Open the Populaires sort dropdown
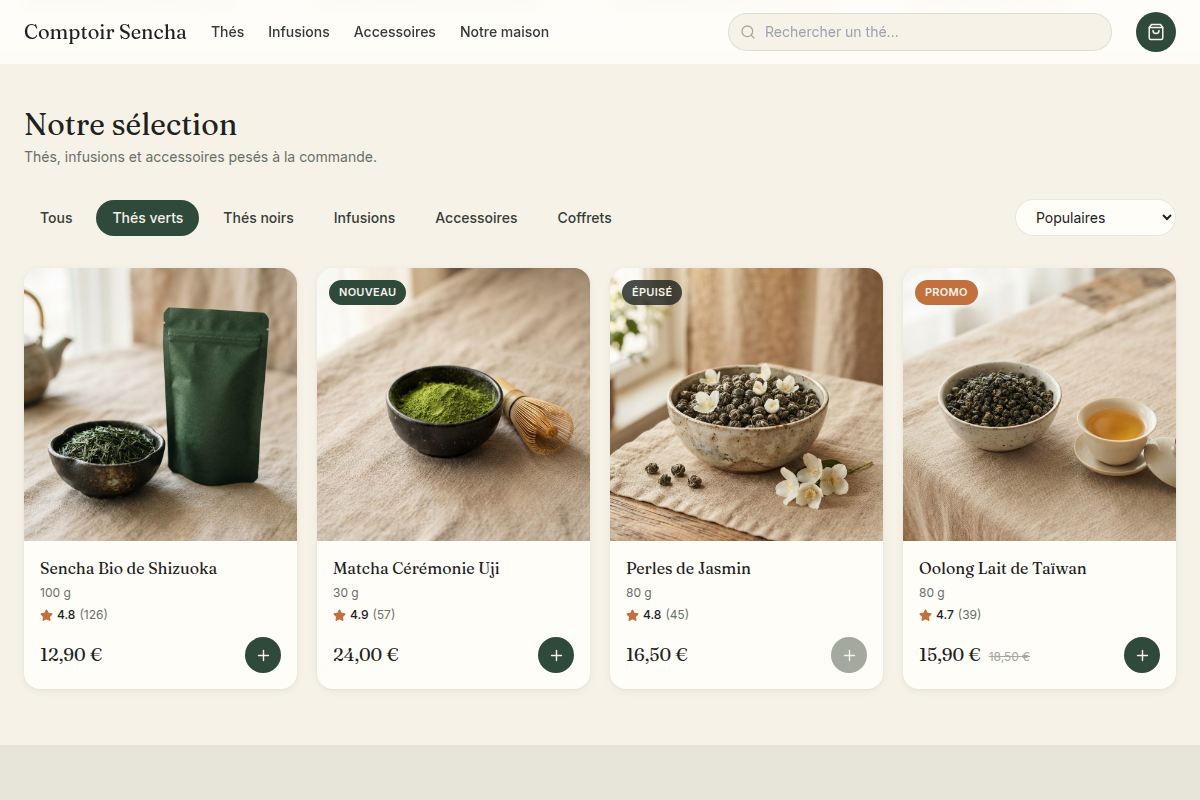The height and width of the screenshot is (800, 1200). tap(1095, 218)
